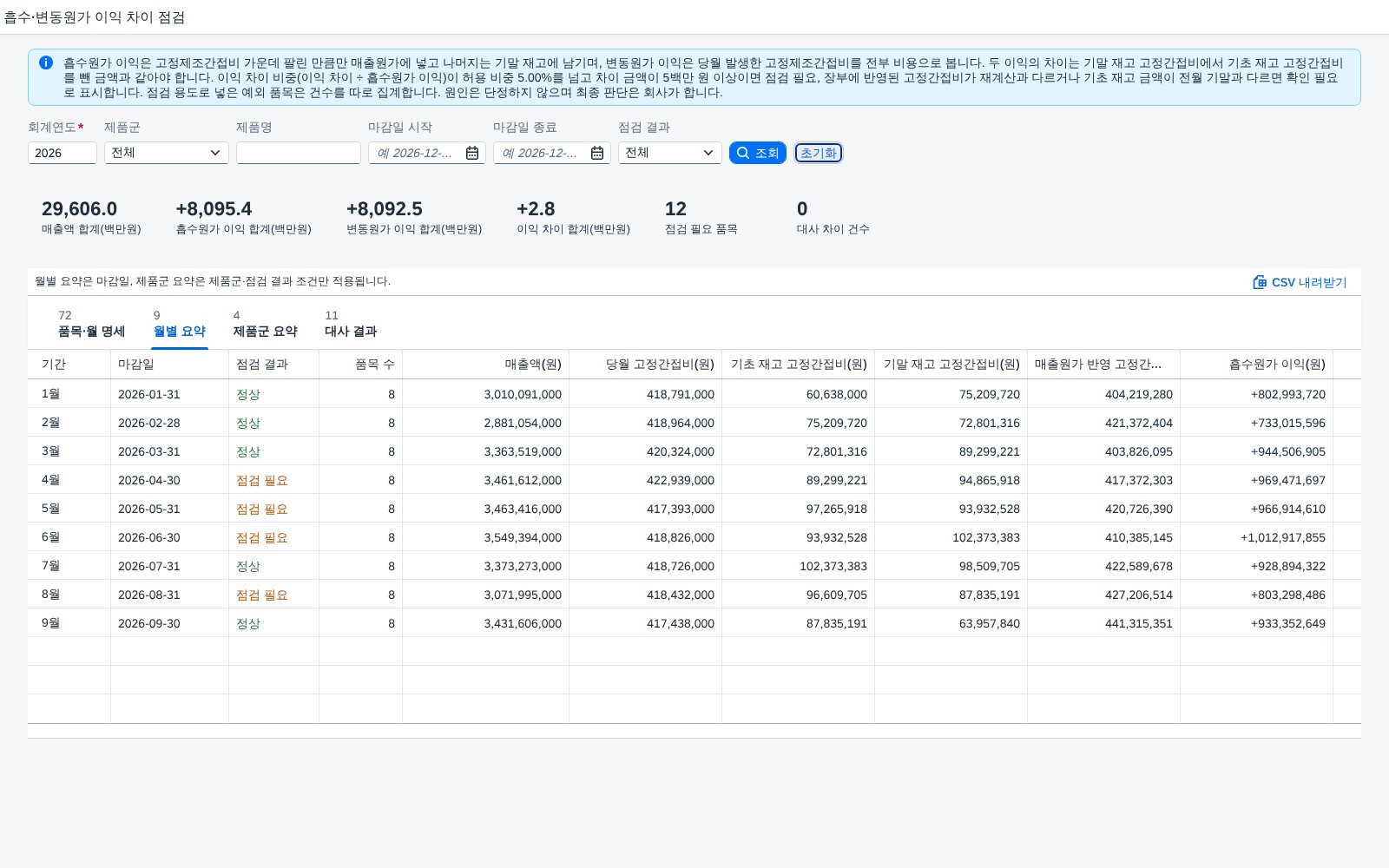Click the 변동원가 이익 합계 value +8,092.5
The width and height of the screenshot is (1389, 868).
pyautogui.click(x=385, y=209)
